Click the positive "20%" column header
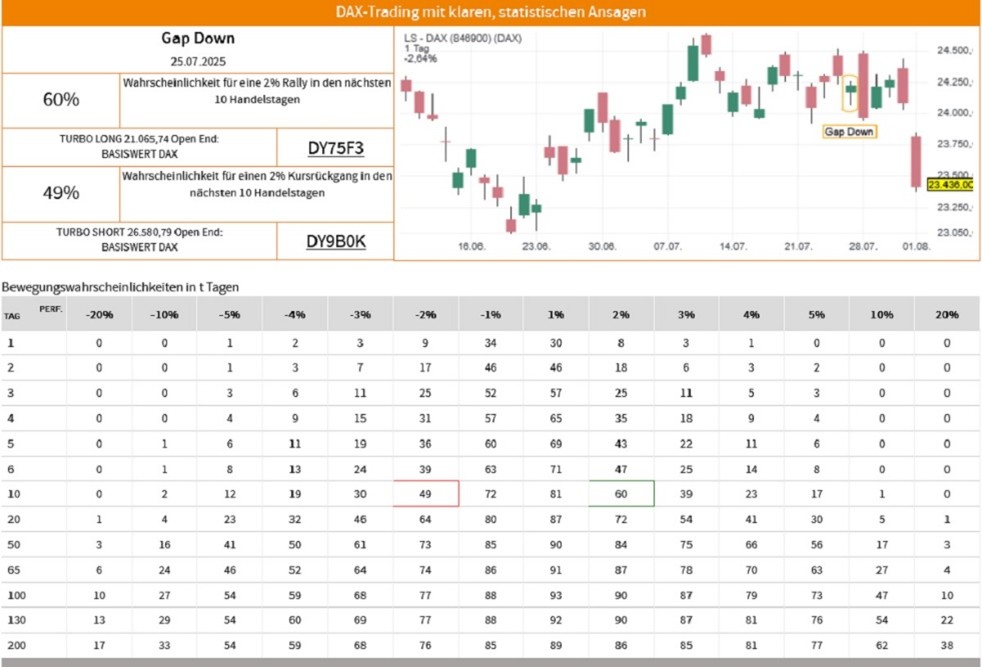 pyautogui.click(x=946, y=314)
